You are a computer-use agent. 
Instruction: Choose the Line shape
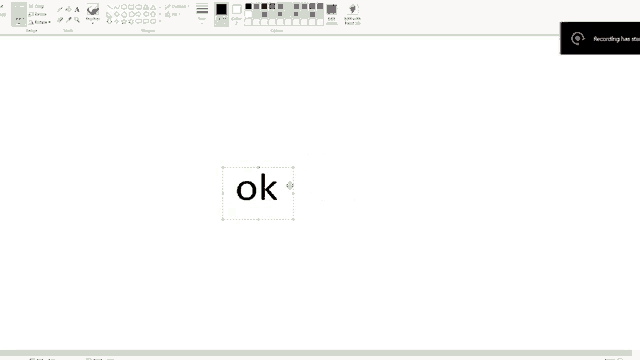pyautogui.click(x=109, y=7)
